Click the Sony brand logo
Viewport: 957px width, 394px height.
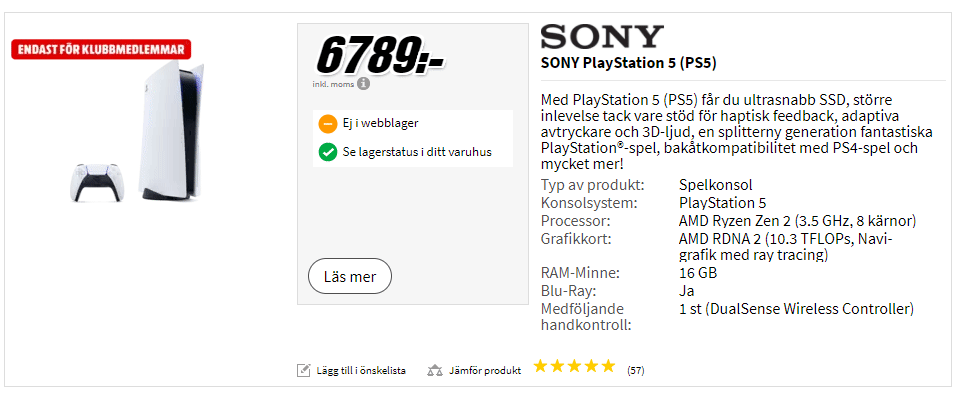pyautogui.click(x=602, y=37)
